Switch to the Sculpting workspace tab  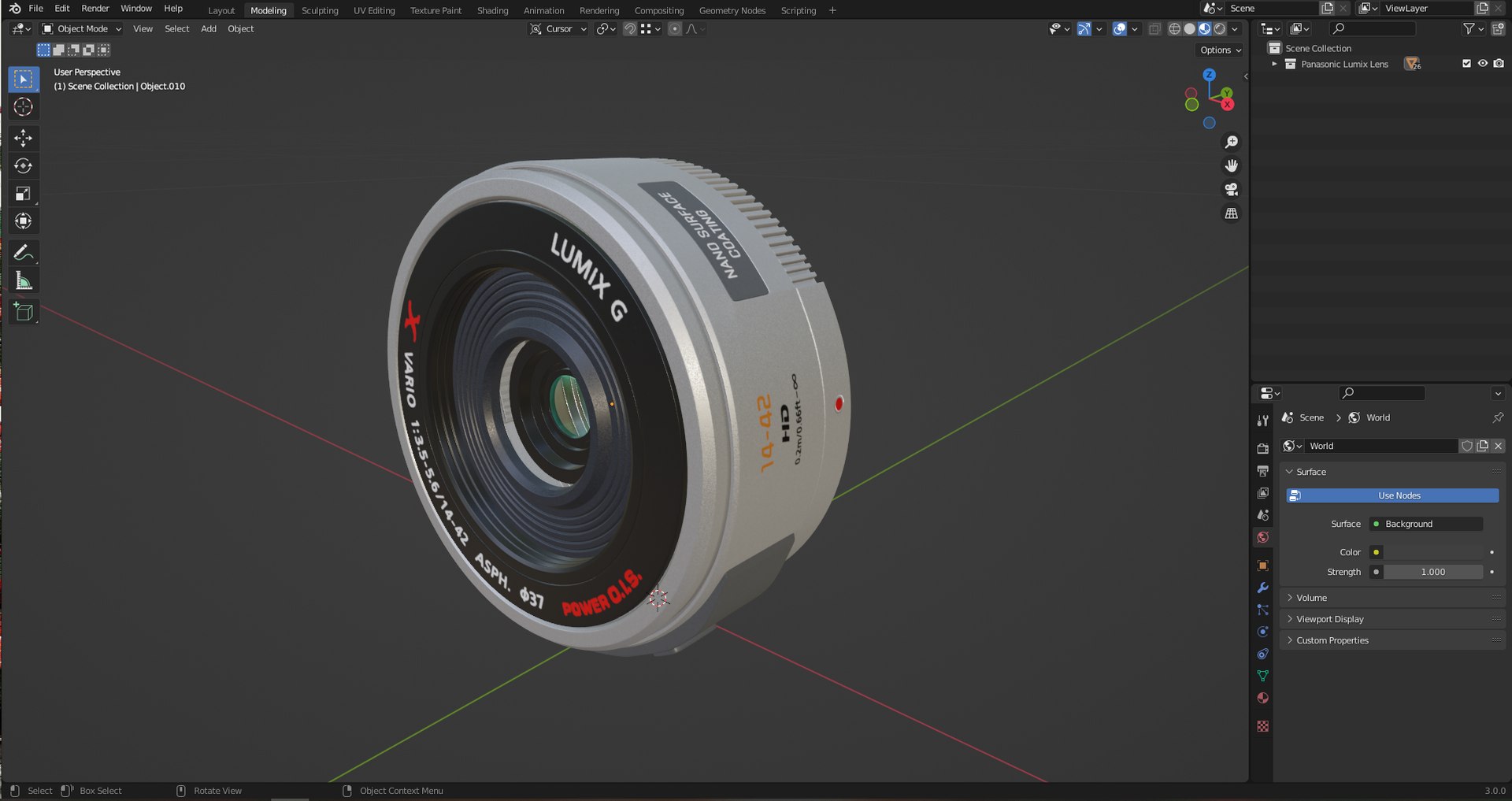[x=320, y=10]
